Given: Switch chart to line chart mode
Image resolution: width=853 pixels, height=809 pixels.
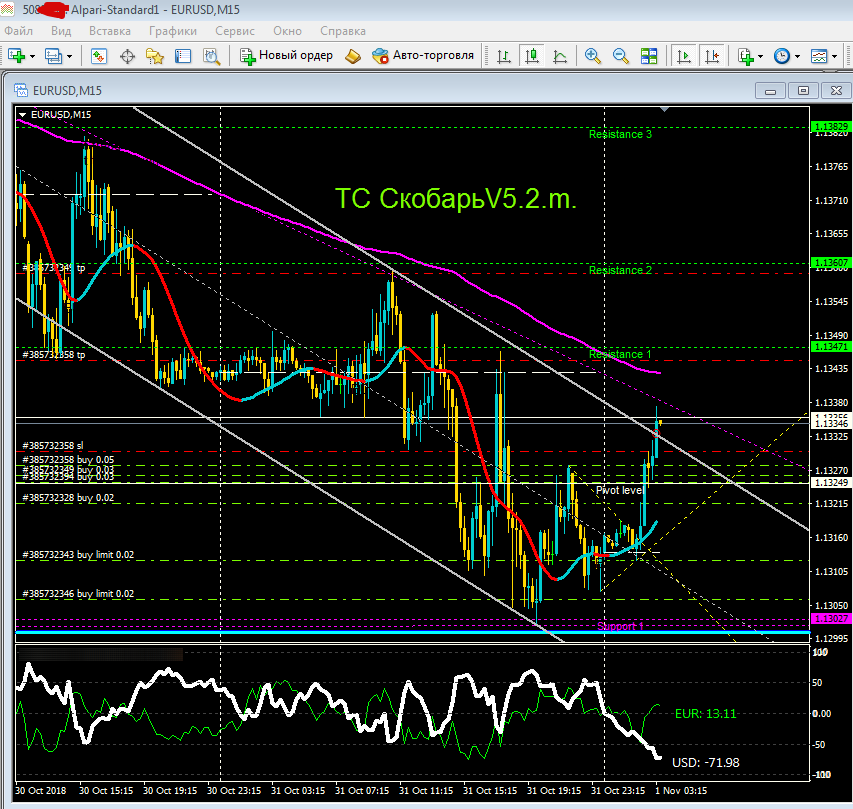Looking at the screenshot, I should point(560,56).
